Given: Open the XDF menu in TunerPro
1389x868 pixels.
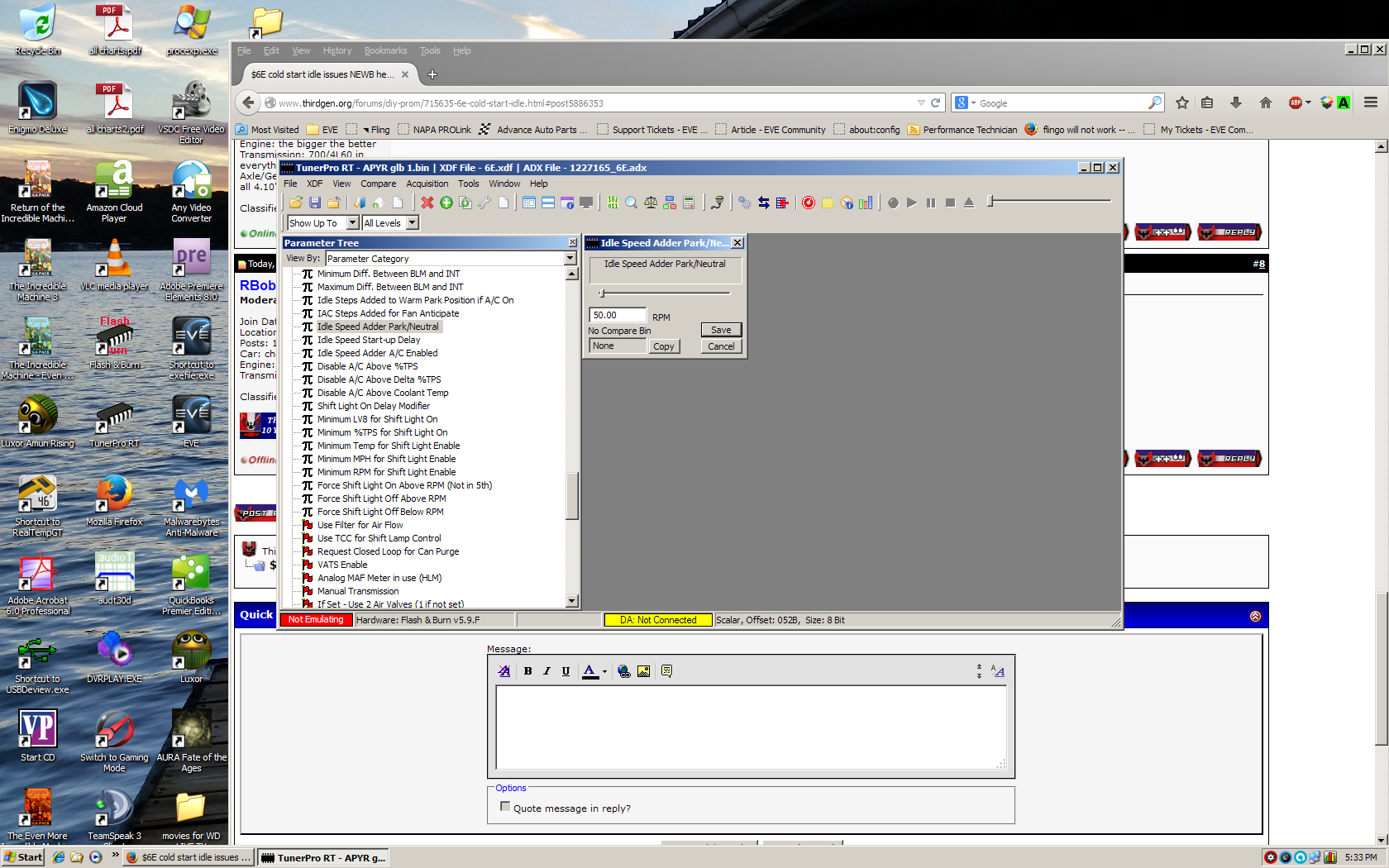Looking at the screenshot, I should pyautogui.click(x=314, y=184).
